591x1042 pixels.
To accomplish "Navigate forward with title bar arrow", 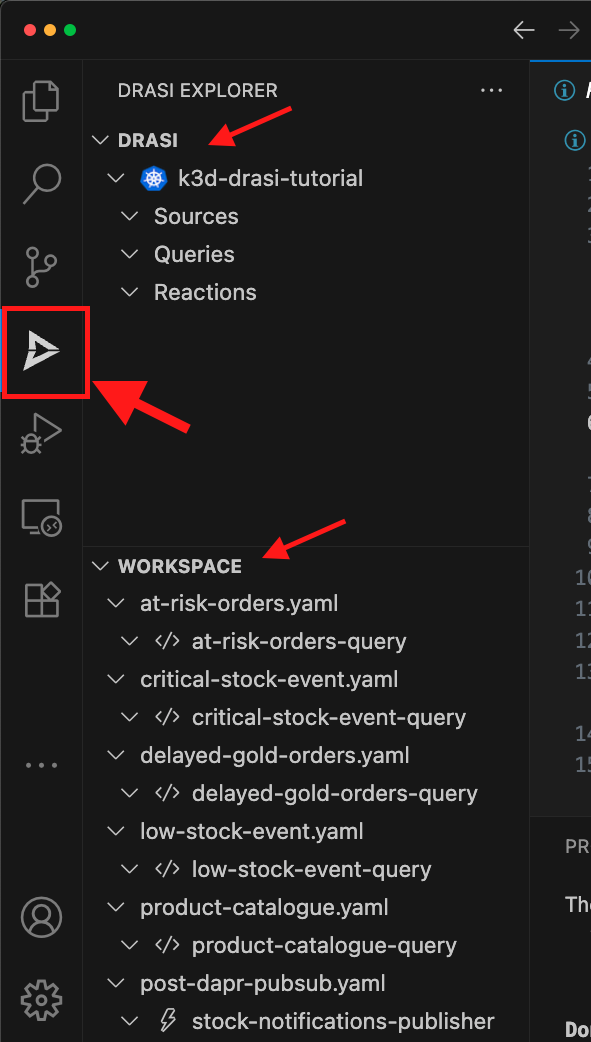I will pos(569,30).
